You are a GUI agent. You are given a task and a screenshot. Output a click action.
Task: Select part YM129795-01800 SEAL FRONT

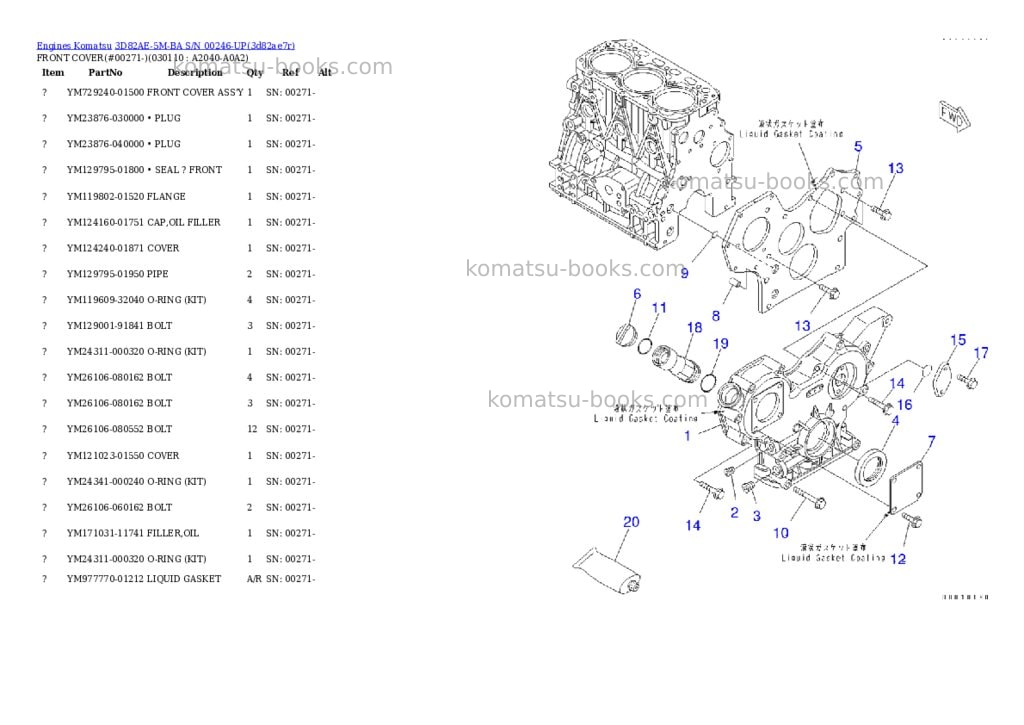point(144,170)
